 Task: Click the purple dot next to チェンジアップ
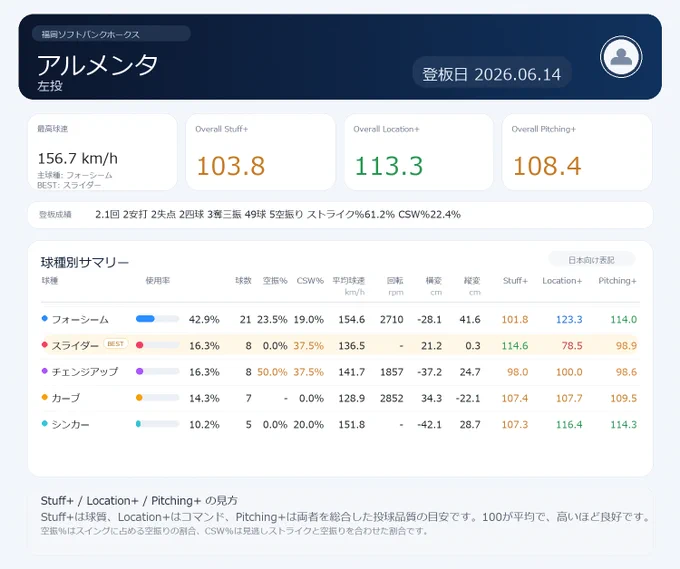(44, 371)
